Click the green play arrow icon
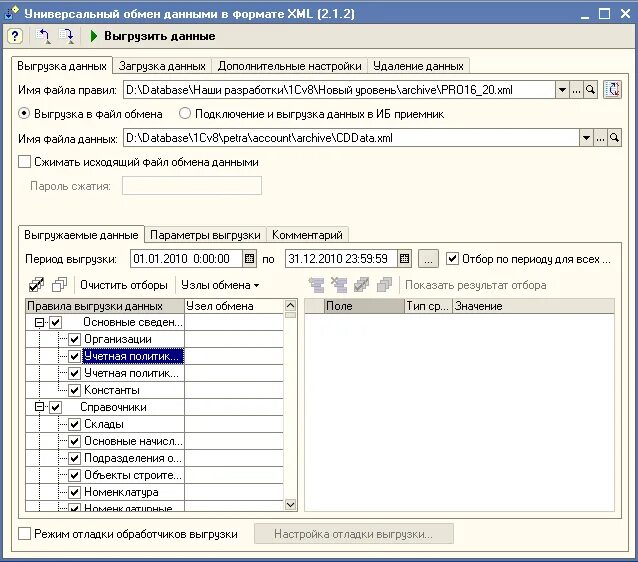The height and width of the screenshot is (562, 638). tap(94, 36)
